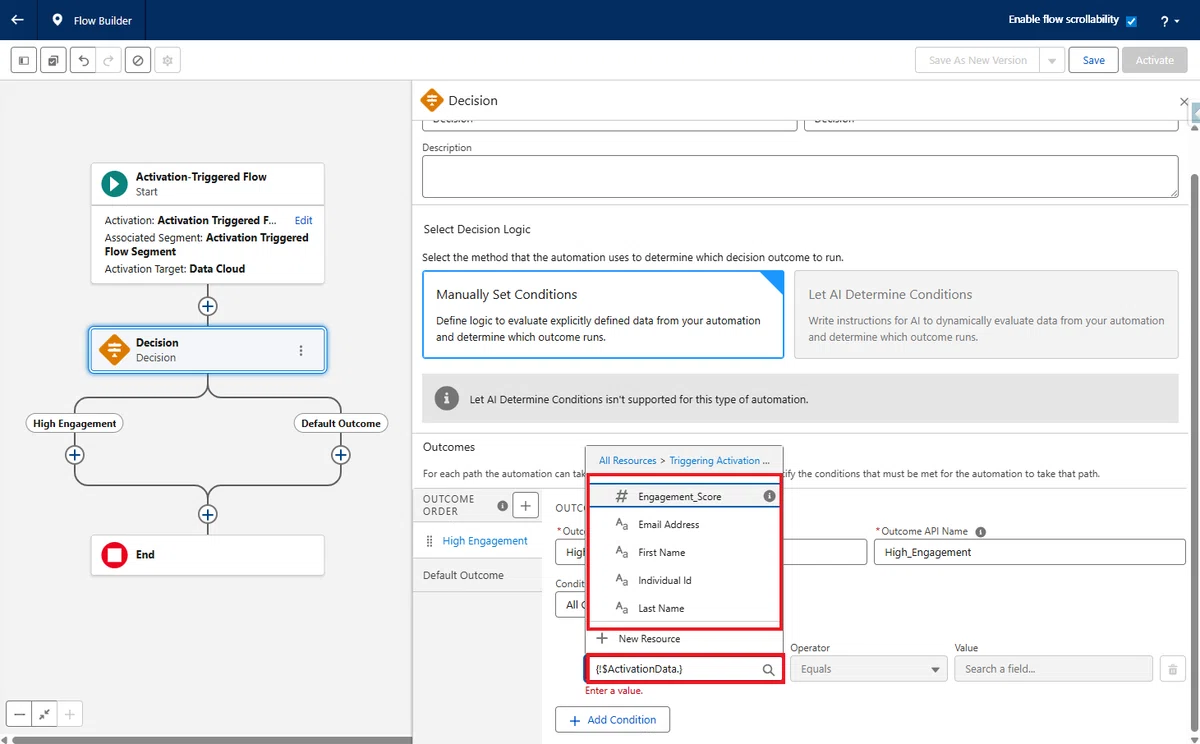Click the info icon in AI notice
This screenshot has width=1200, height=744.
click(x=447, y=399)
